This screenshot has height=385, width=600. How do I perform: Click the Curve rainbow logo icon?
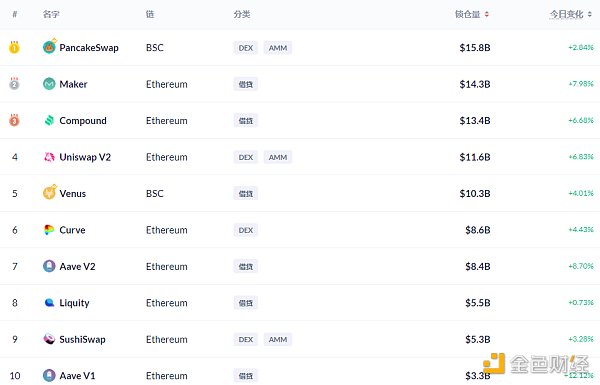click(x=49, y=230)
